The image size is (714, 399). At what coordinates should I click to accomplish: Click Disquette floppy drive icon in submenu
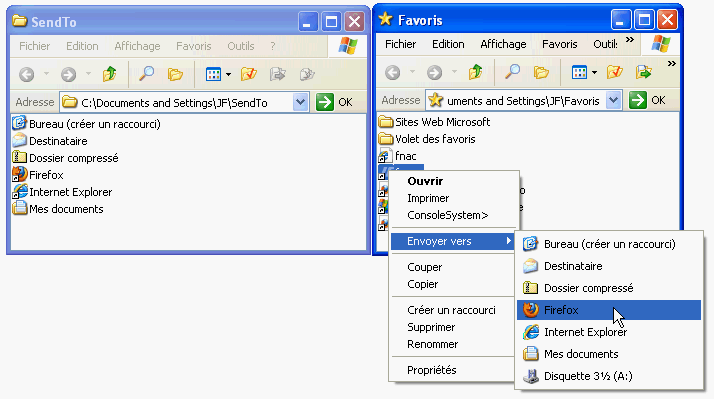530,376
